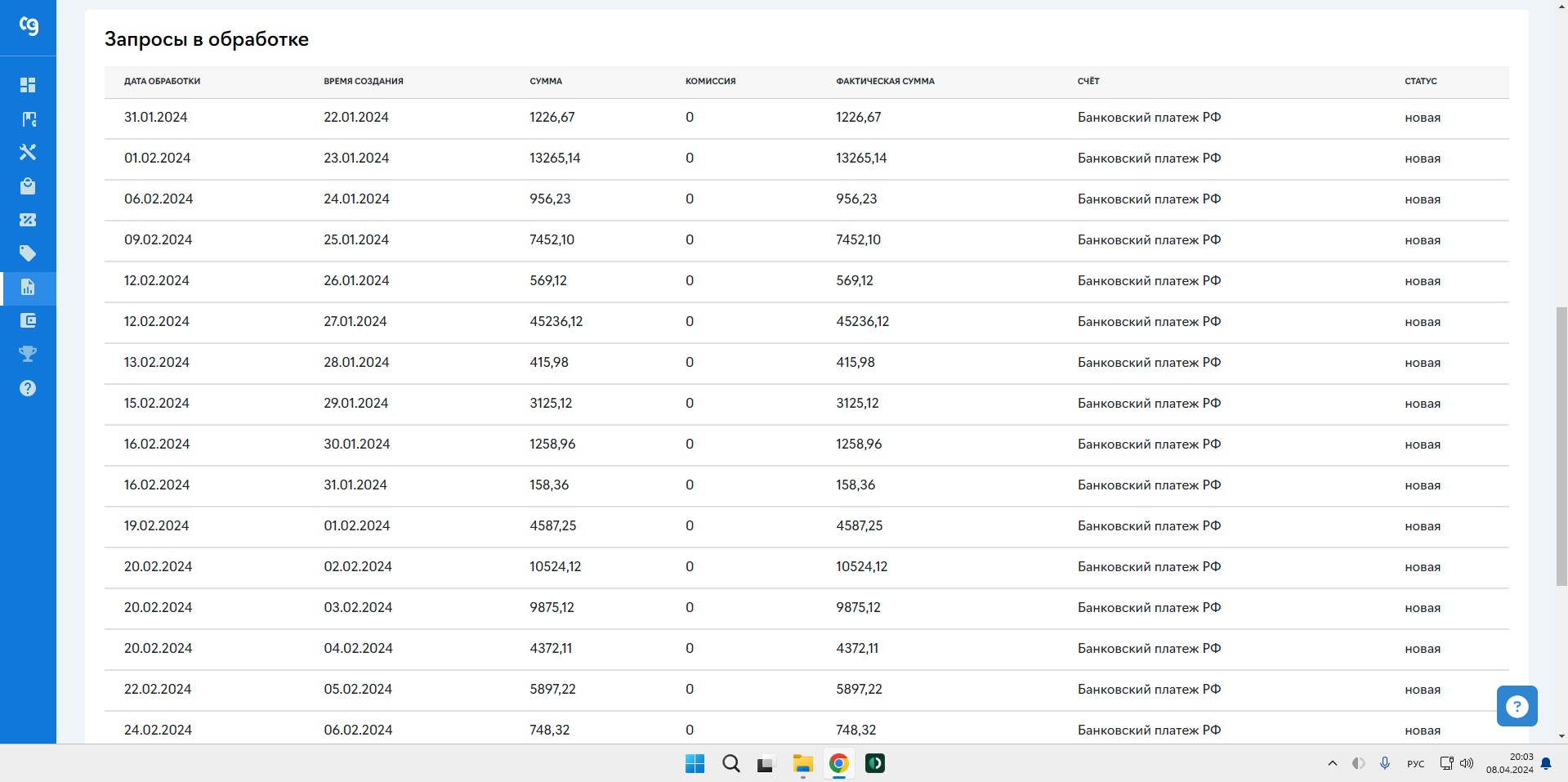Open network settings from system tray
This screenshot has height=782, width=1568.
(1446, 763)
